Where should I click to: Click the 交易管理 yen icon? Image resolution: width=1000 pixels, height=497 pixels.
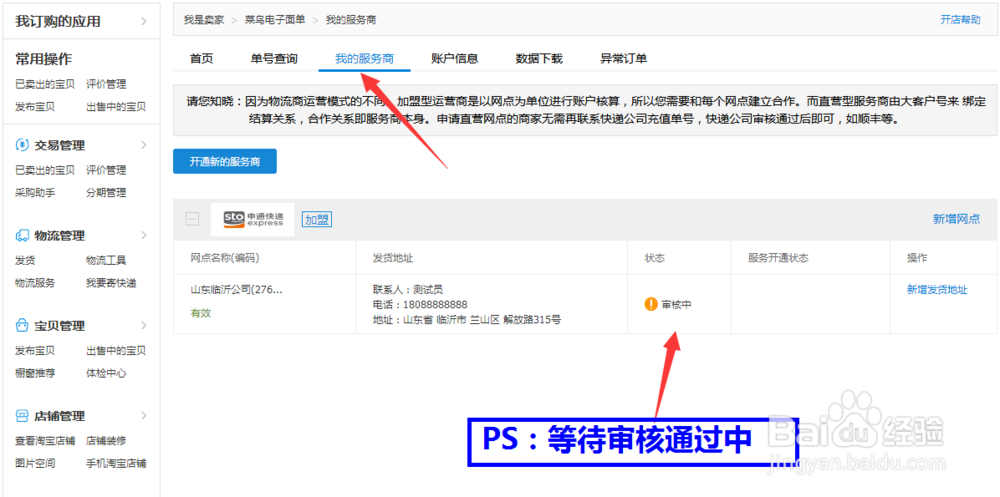pyautogui.click(x=22, y=145)
